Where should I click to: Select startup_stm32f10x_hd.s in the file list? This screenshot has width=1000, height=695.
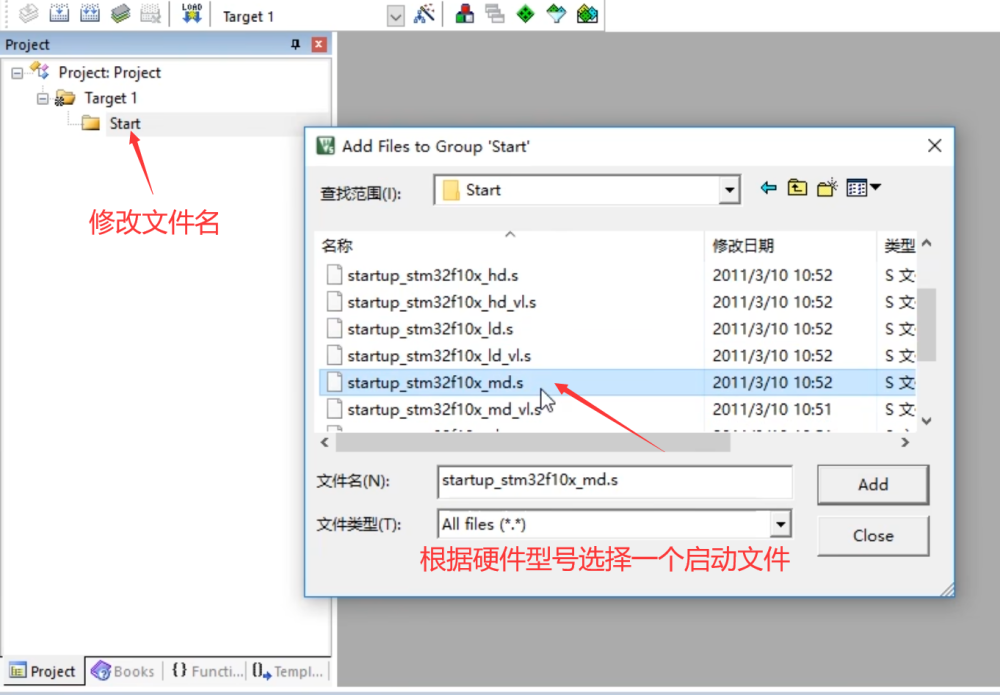[432, 275]
